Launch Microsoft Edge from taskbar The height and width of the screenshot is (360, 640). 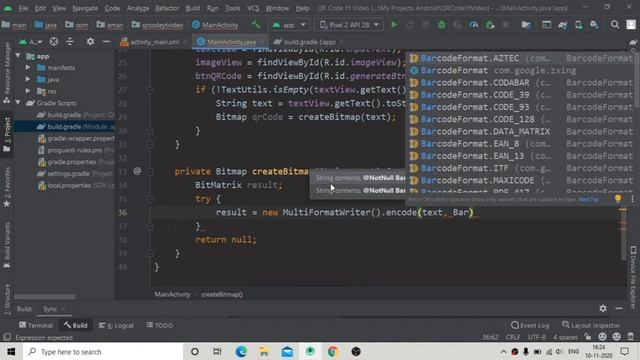click(x=241, y=351)
